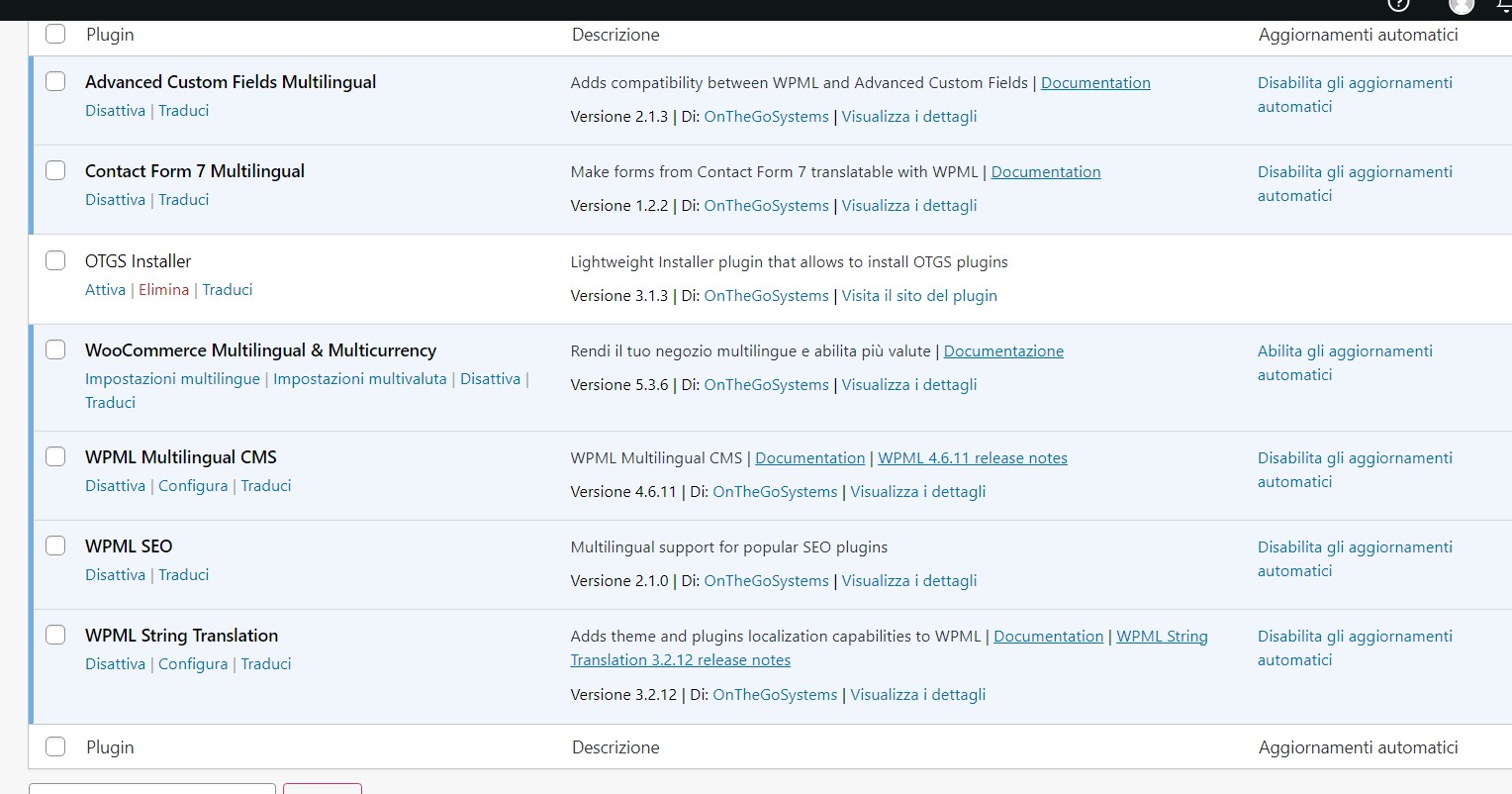Image resolution: width=1512 pixels, height=794 pixels.
Task: Open Contact Form 7 Multilingual Documentation link
Action: click(x=1046, y=172)
